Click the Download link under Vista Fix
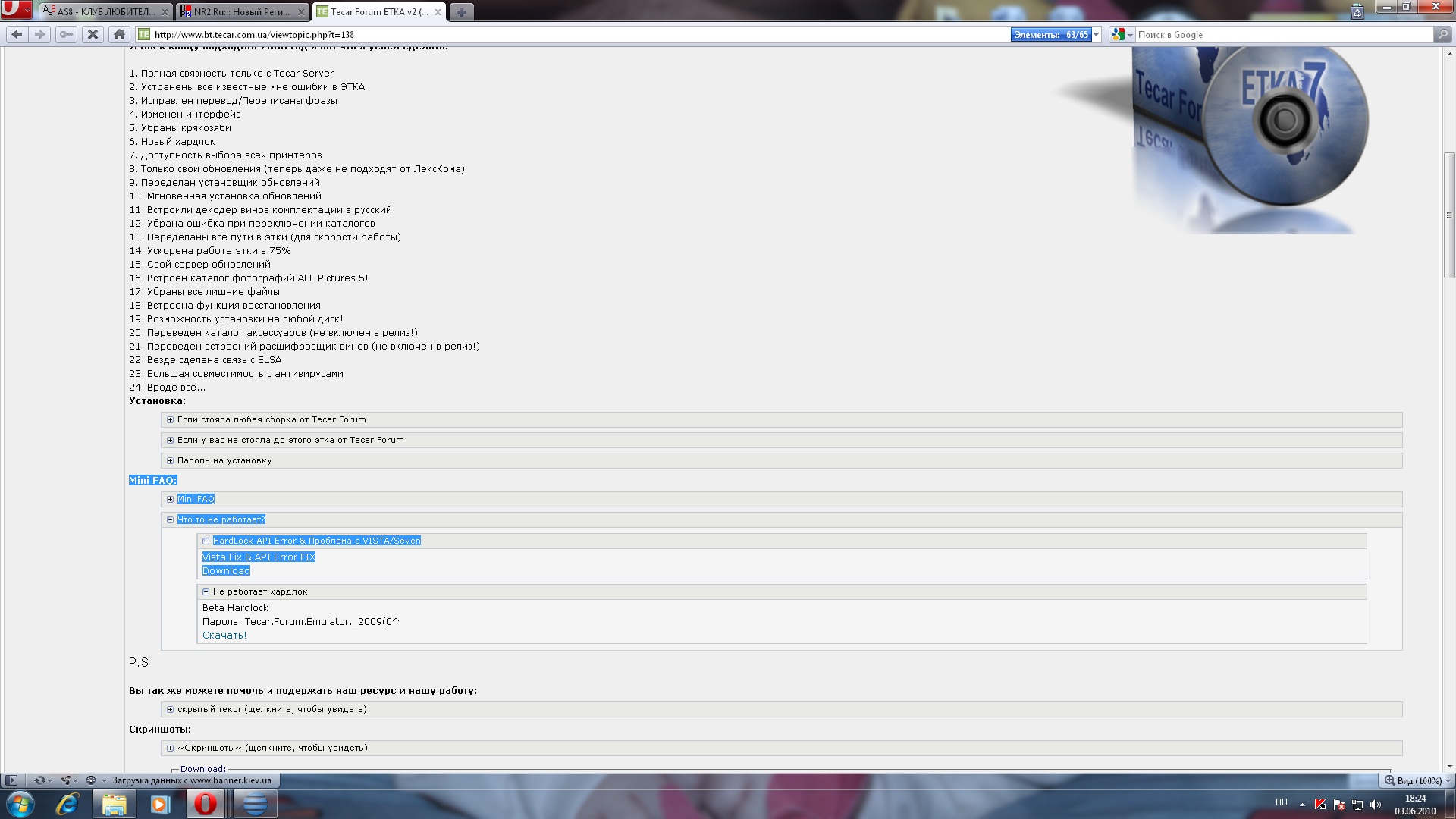Screen dimensions: 1456x819 (x=226, y=571)
